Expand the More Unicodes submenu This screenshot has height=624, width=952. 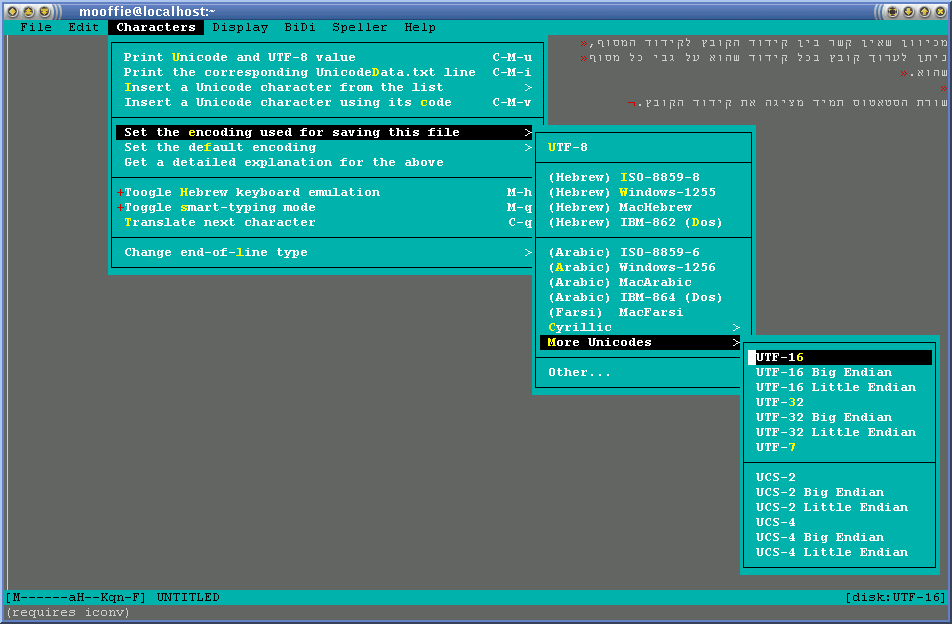(641, 342)
